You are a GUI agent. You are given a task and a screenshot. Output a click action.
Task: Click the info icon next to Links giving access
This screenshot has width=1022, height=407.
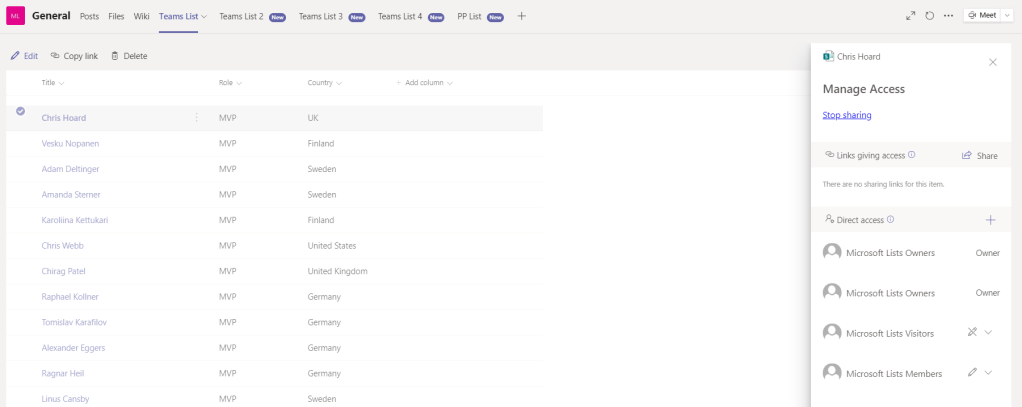(x=911, y=155)
